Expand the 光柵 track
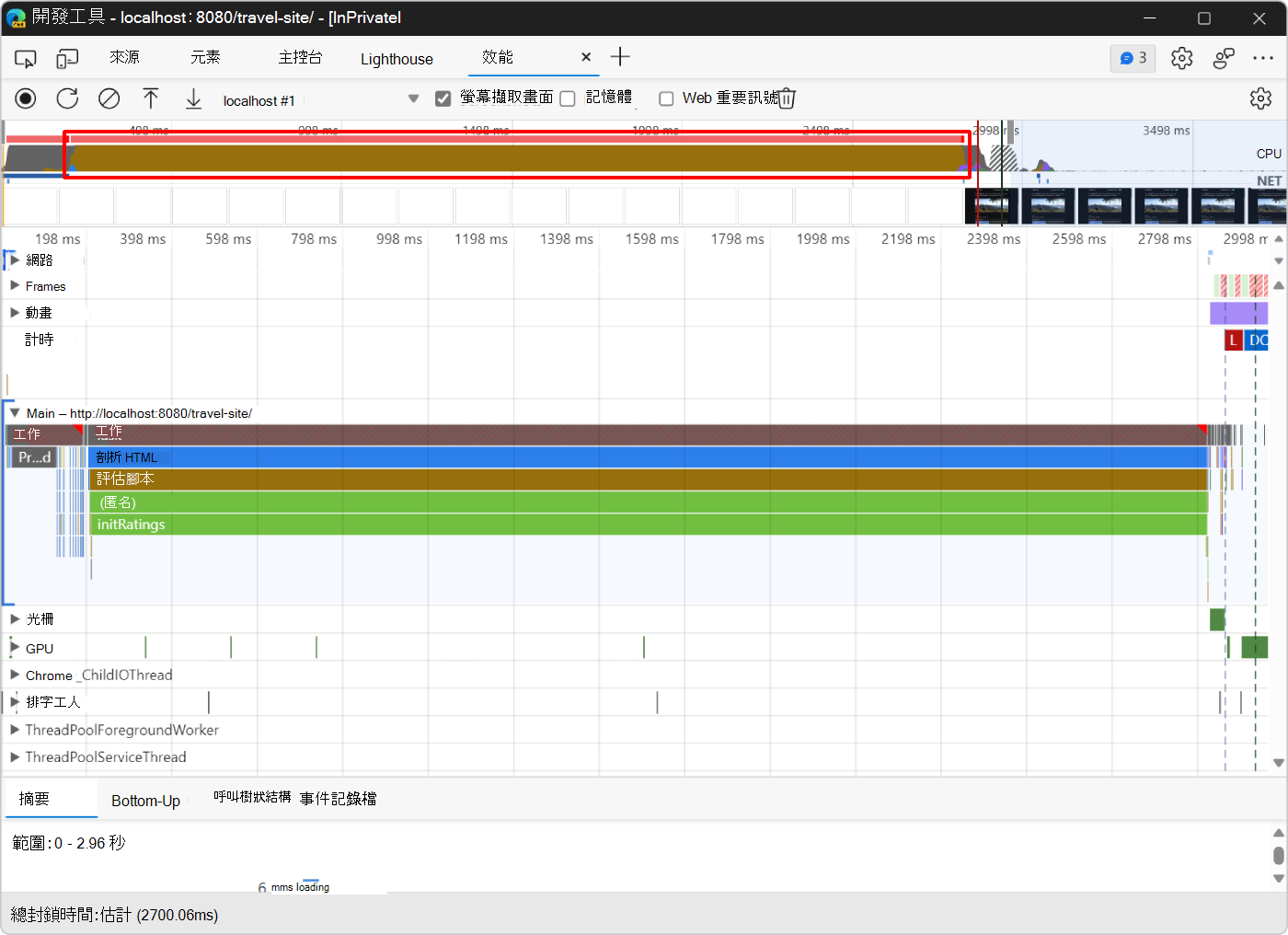The image size is (1288, 935). [15, 619]
